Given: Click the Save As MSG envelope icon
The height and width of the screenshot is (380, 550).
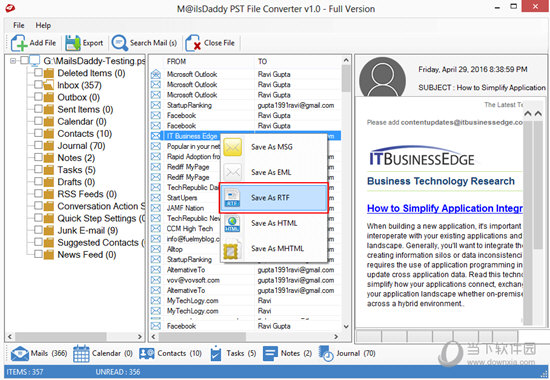Looking at the screenshot, I should pos(233,147).
